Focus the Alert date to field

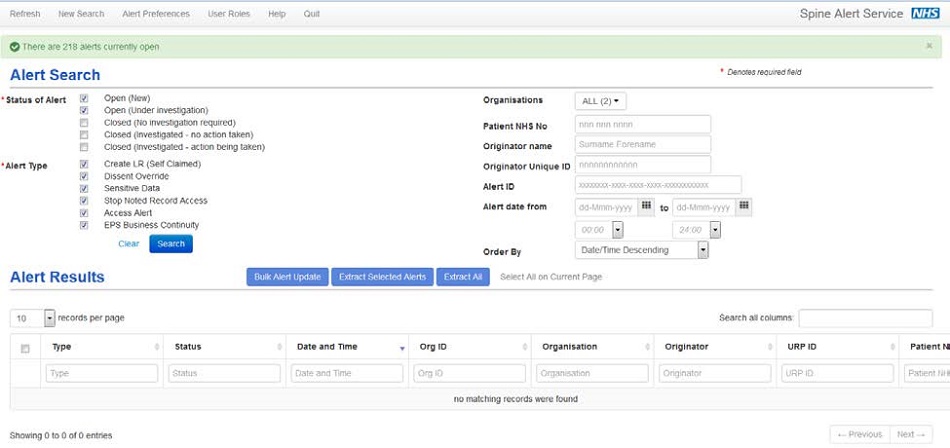point(704,207)
